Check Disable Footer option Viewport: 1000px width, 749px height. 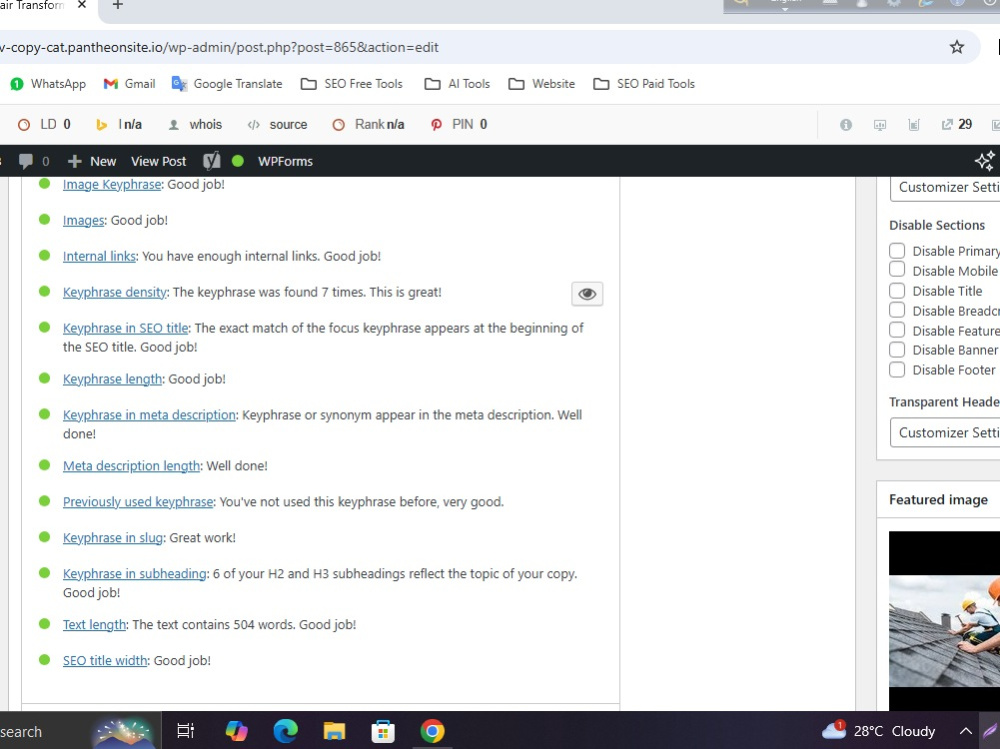click(x=897, y=370)
